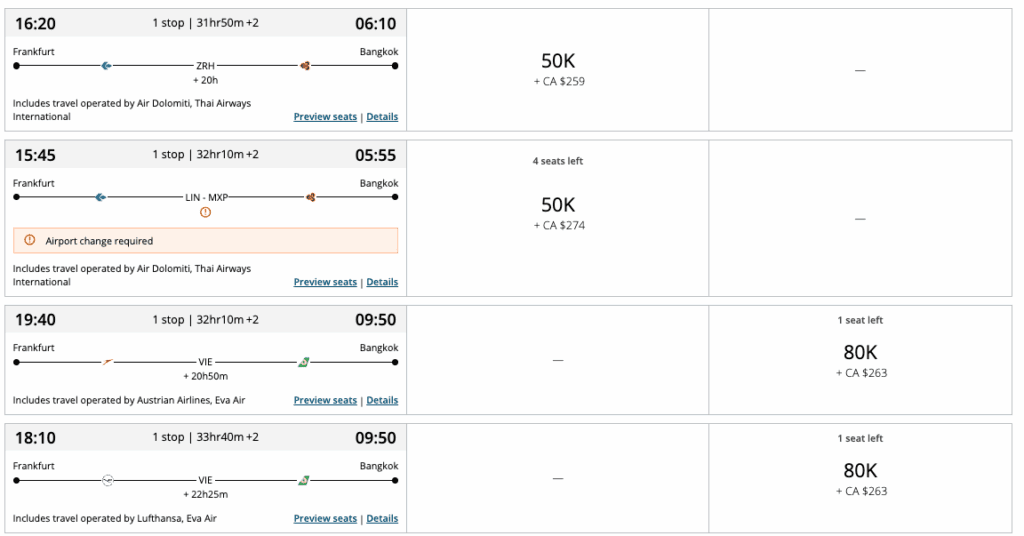Open Details for 16:20 flight

click(382, 117)
